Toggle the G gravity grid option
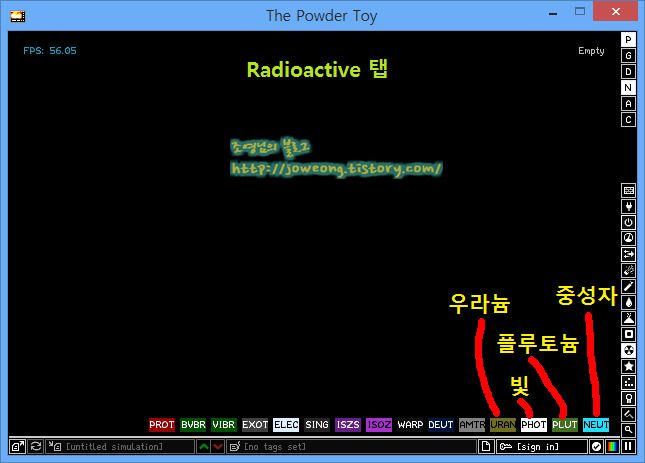The height and width of the screenshot is (463, 645). coord(628,56)
